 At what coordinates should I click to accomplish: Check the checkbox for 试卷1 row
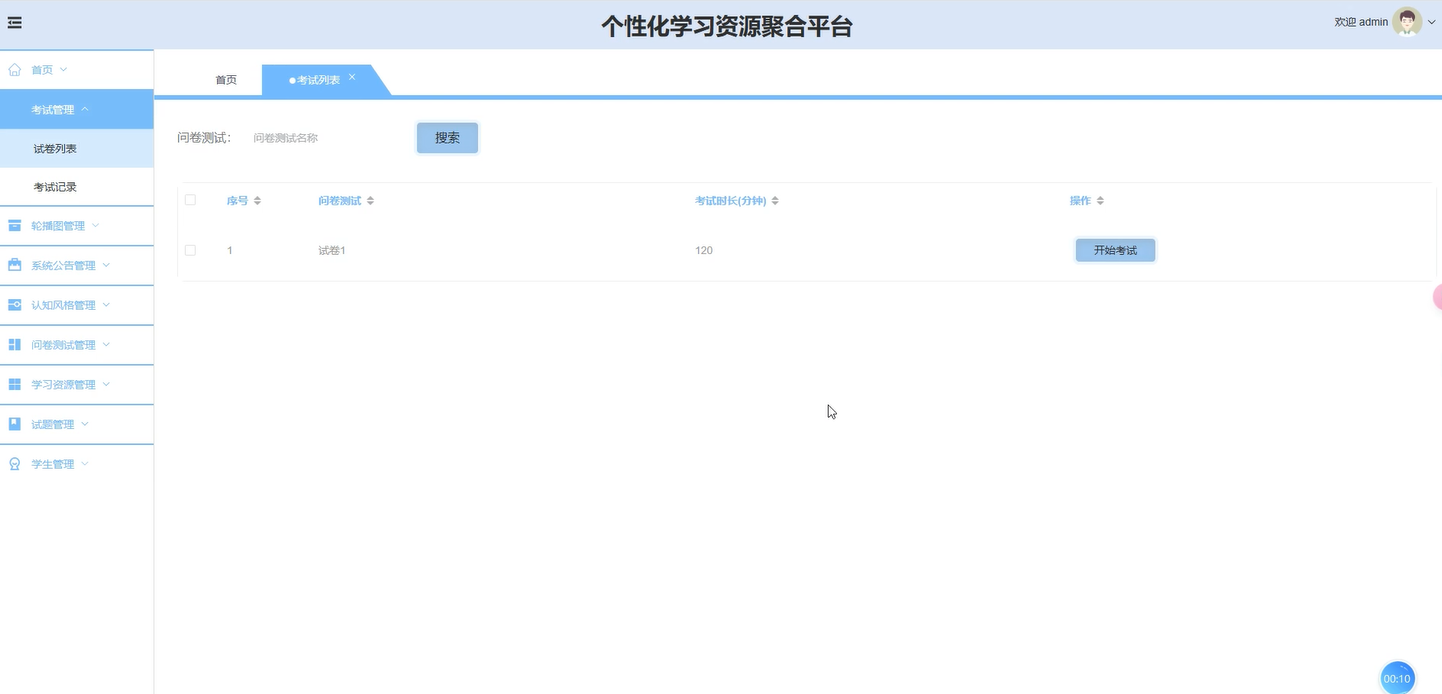190,250
